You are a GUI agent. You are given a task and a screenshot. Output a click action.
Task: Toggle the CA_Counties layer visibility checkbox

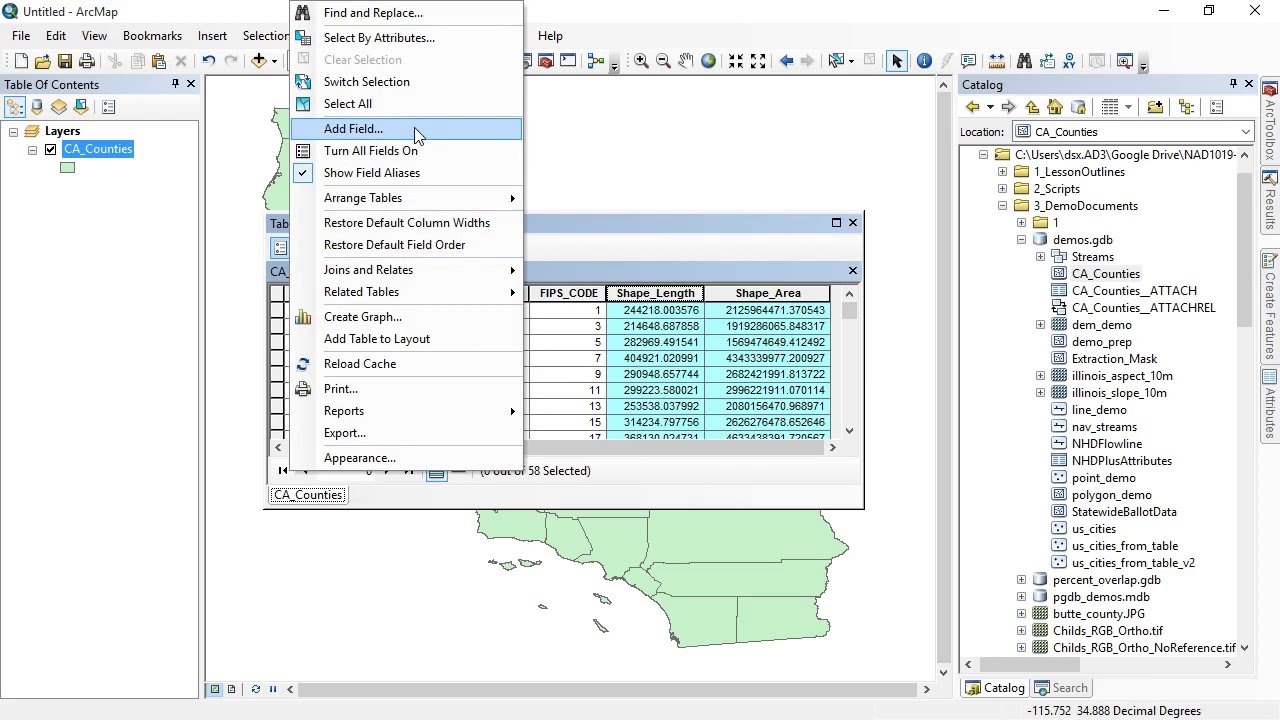tap(50, 149)
